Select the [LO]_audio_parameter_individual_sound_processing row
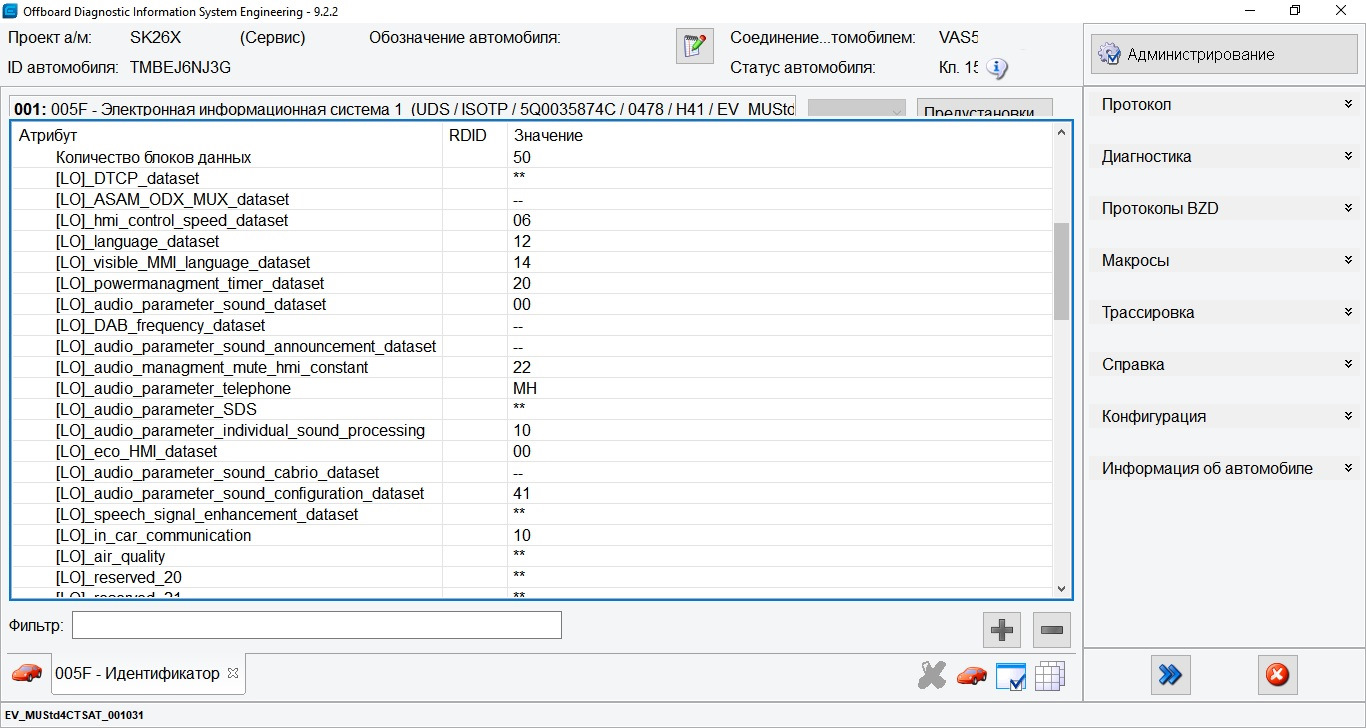The image size is (1366, 728). pos(532,430)
